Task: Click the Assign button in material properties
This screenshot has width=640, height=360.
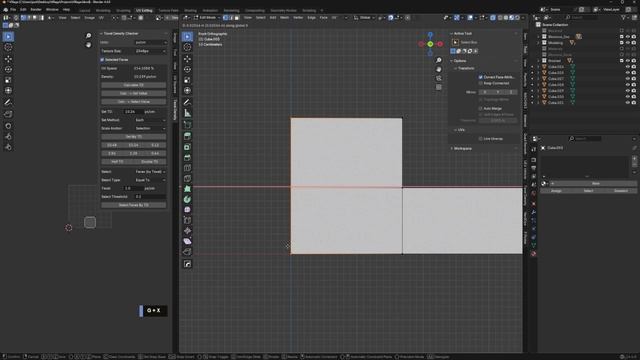Action: [x=556, y=191]
